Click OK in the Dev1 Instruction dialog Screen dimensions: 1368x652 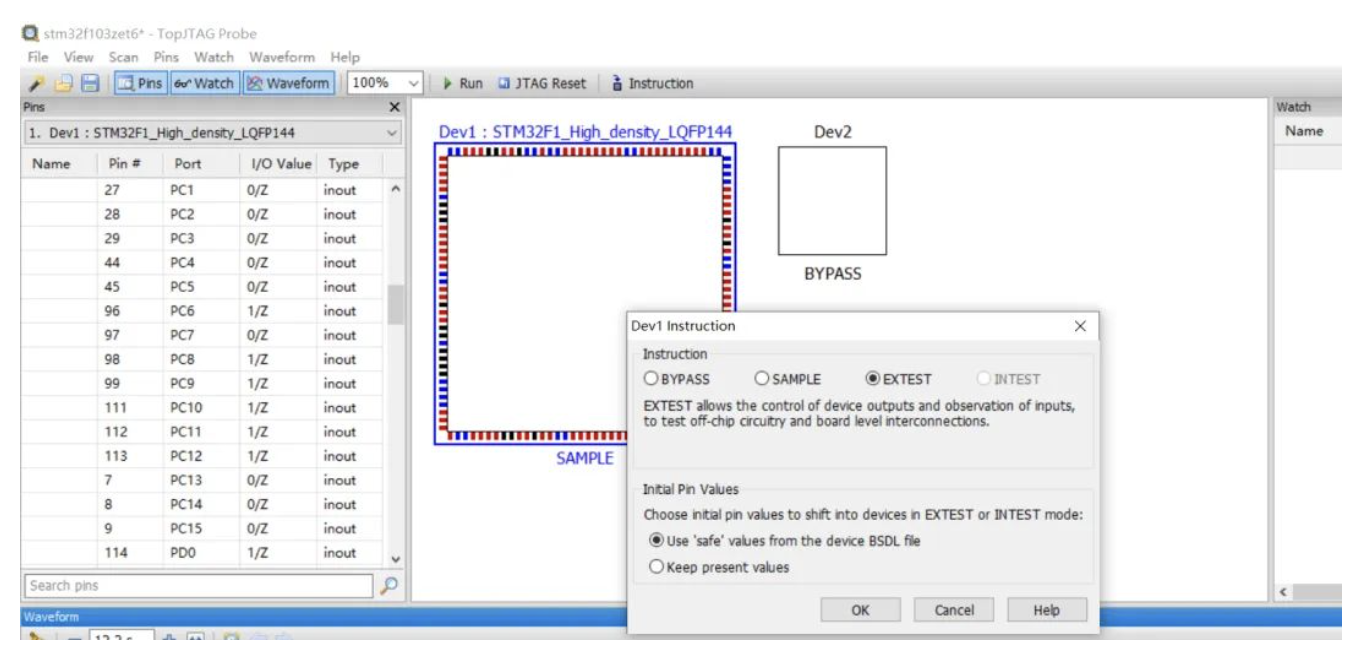pos(860,610)
